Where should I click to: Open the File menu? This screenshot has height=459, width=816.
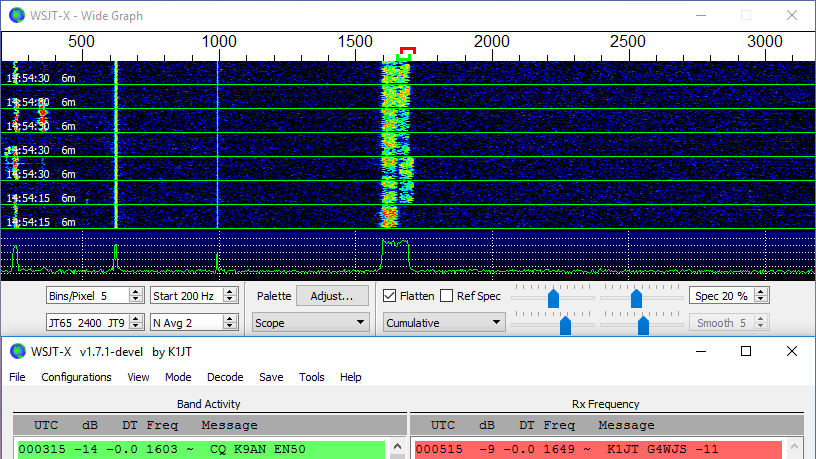[17, 377]
